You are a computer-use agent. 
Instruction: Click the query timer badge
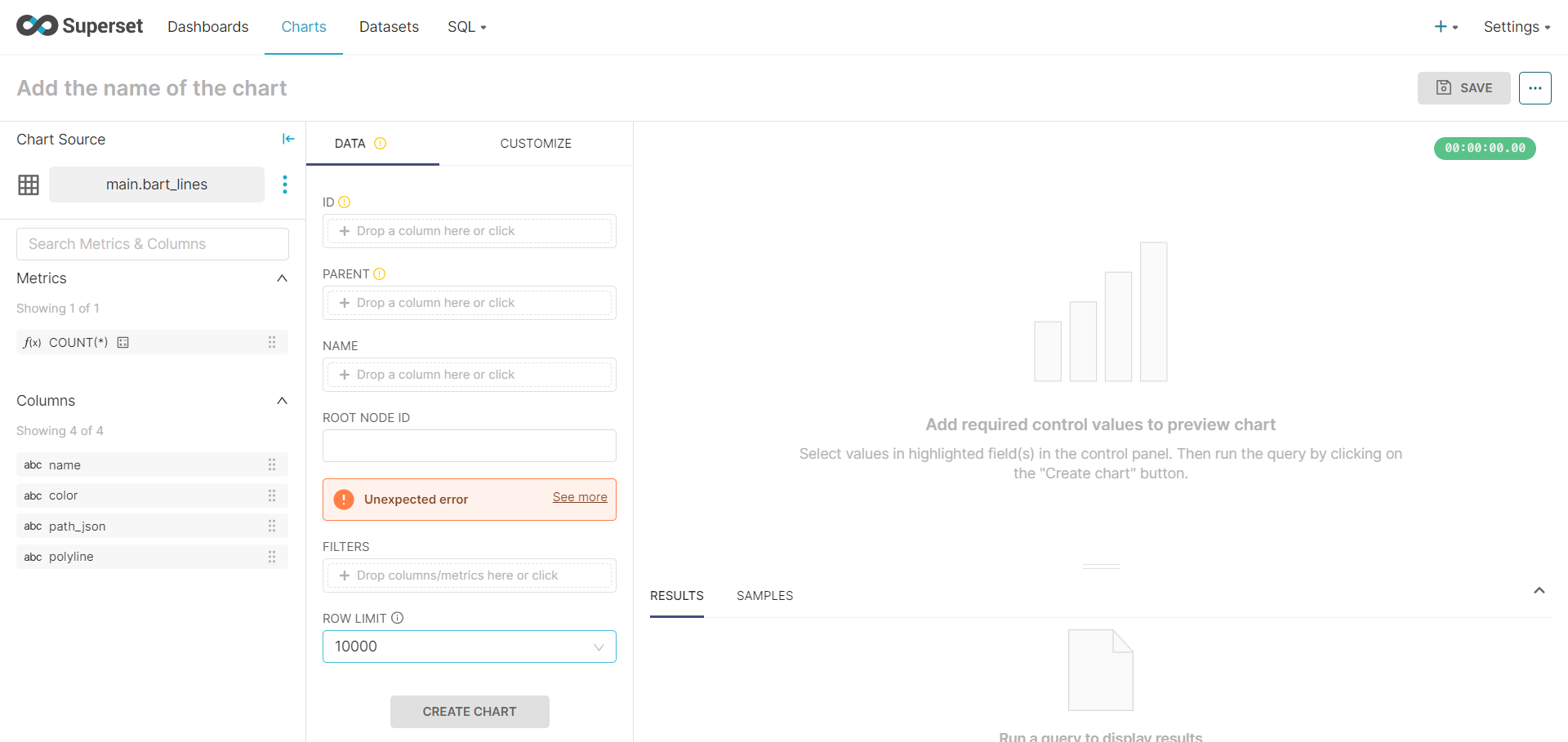[1485, 149]
